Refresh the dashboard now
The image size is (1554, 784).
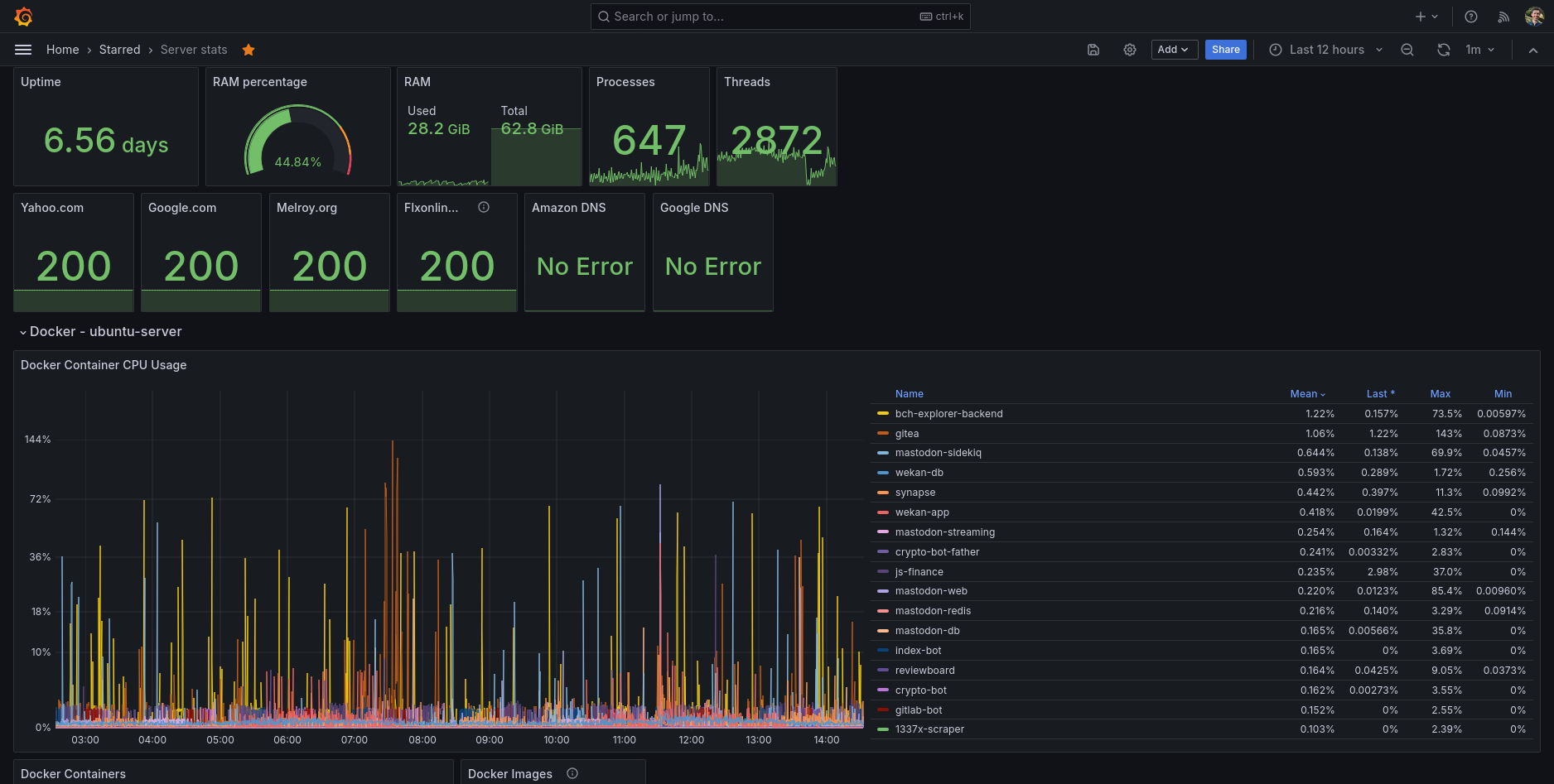[x=1444, y=50]
